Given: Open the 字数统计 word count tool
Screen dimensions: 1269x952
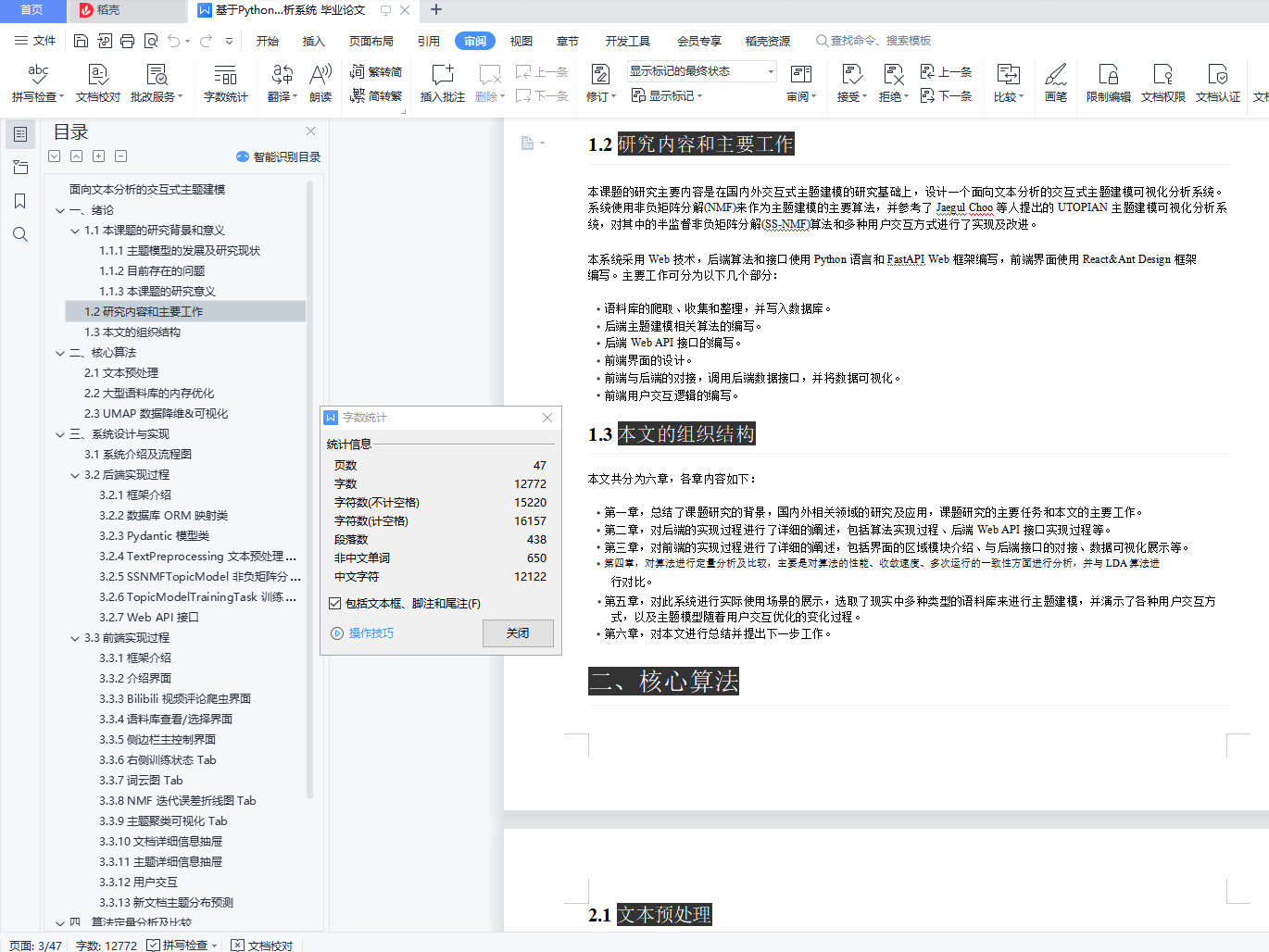Looking at the screenshot, I should (225, 82).
